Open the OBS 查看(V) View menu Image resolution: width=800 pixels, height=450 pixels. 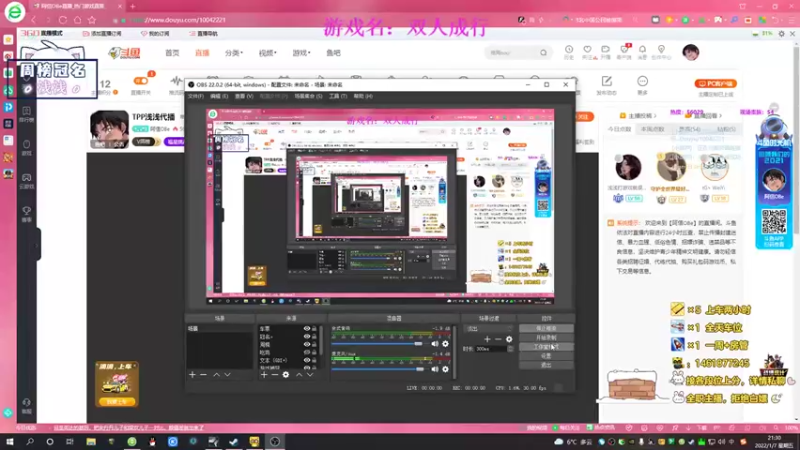coord(244,96)
